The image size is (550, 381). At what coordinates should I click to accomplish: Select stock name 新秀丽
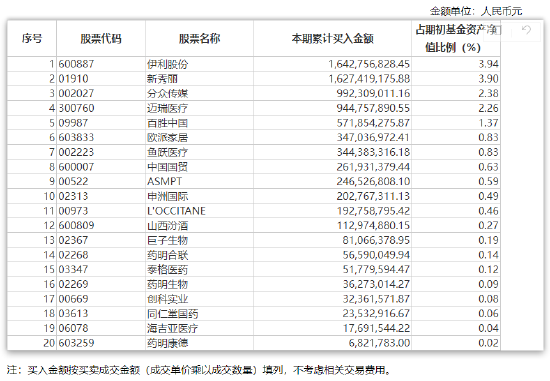[x=162, y=79]
